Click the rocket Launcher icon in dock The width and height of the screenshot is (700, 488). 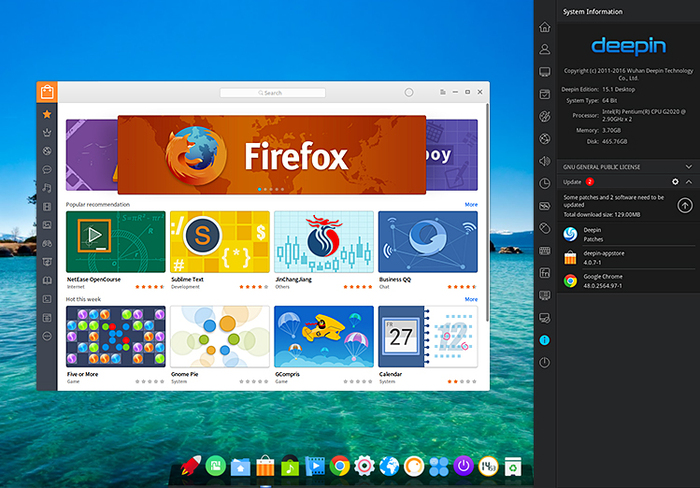tap(187, 466)
